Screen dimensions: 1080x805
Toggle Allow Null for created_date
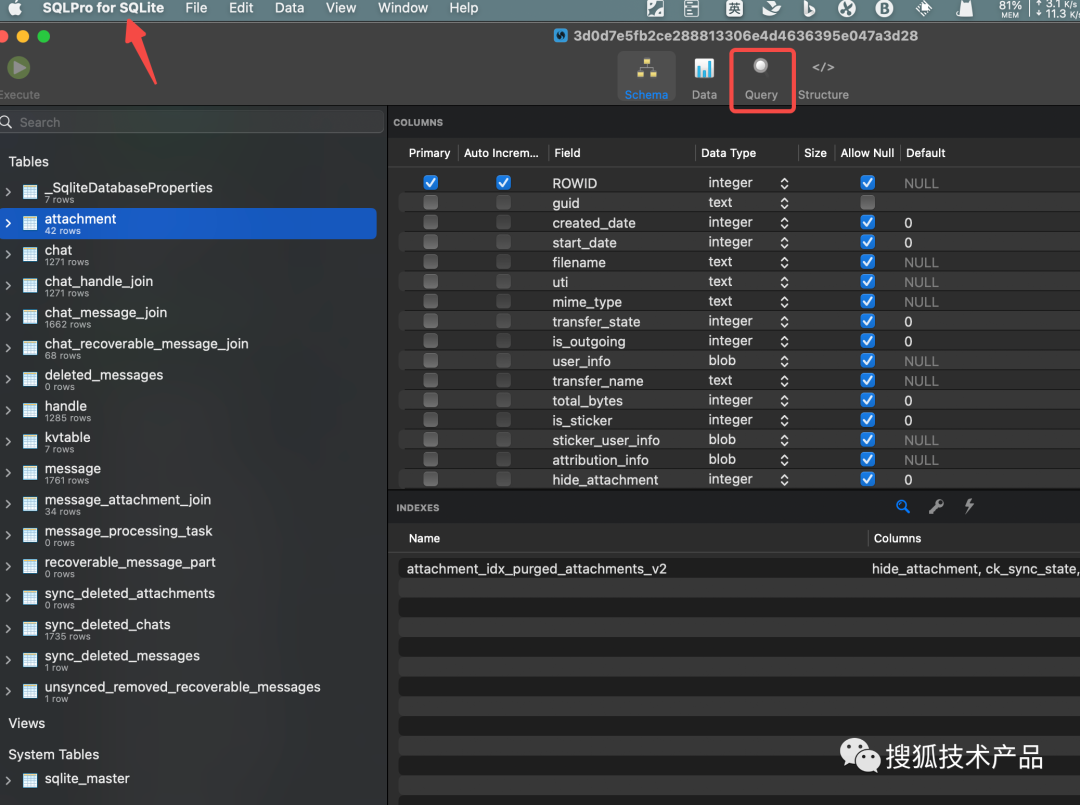tap(868, 222)
